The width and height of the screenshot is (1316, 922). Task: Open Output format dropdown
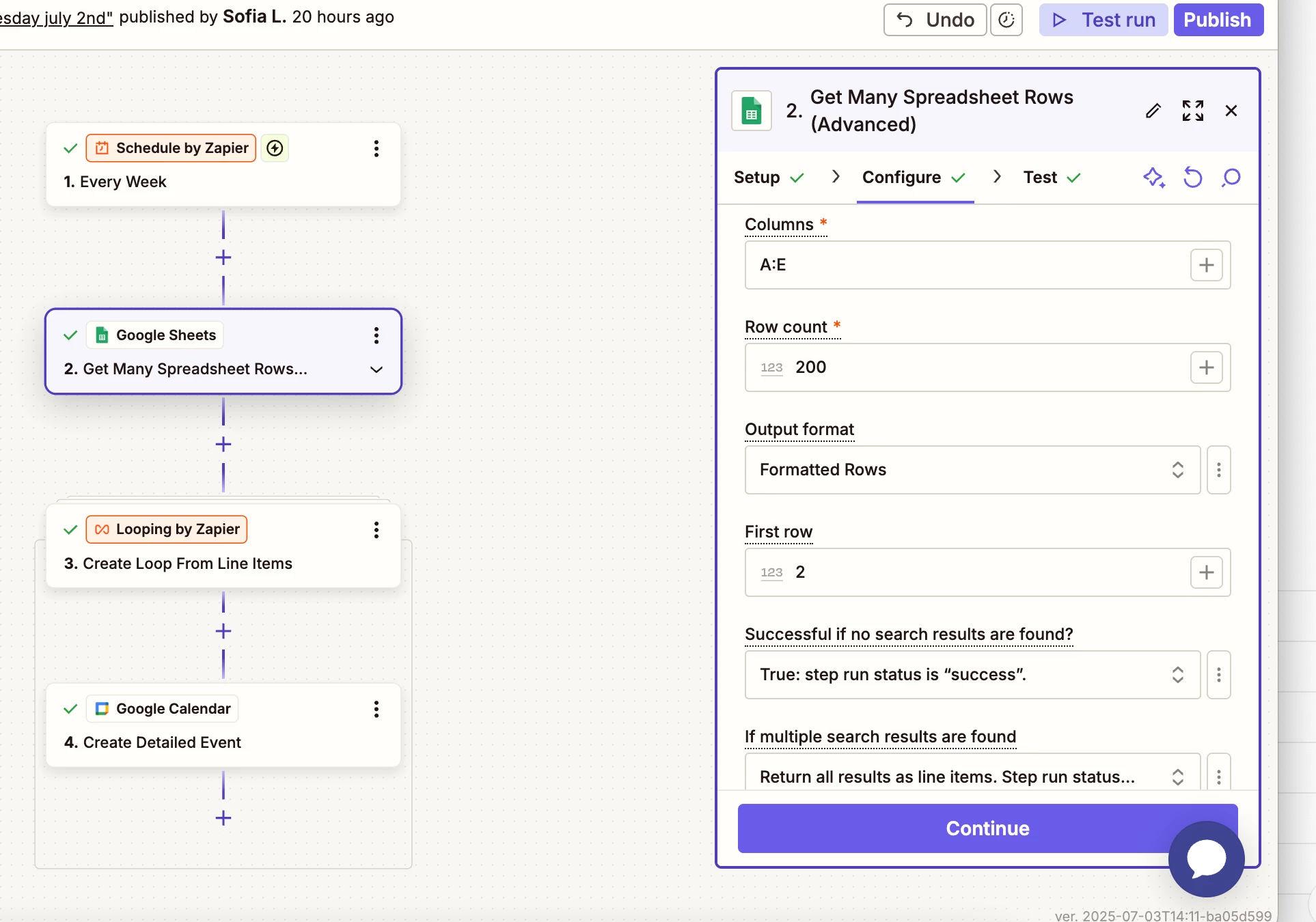pos(972,470)
